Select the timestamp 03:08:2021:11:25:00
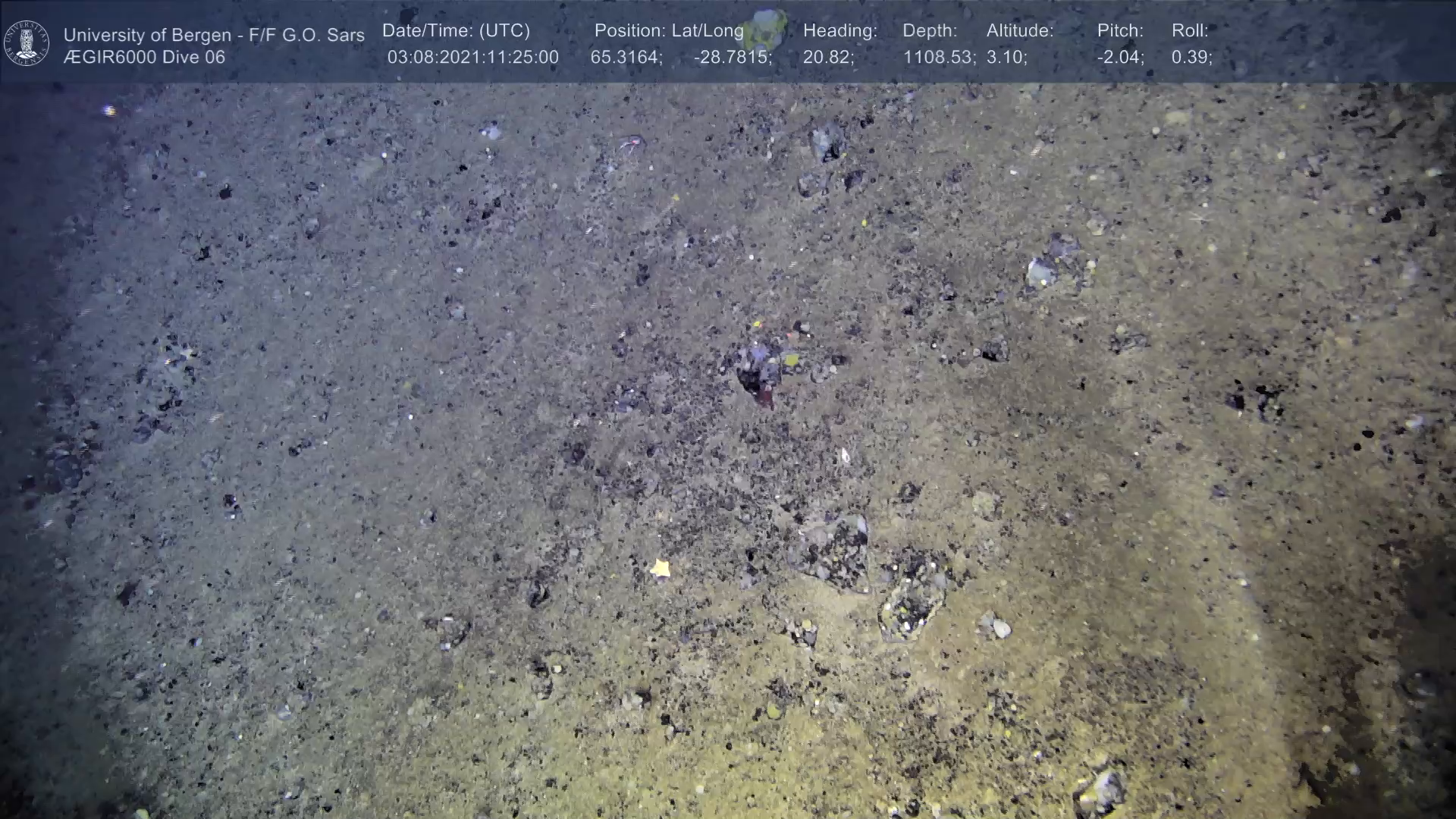The height and width of the screenshot is (819, 1456). (472, 58)
